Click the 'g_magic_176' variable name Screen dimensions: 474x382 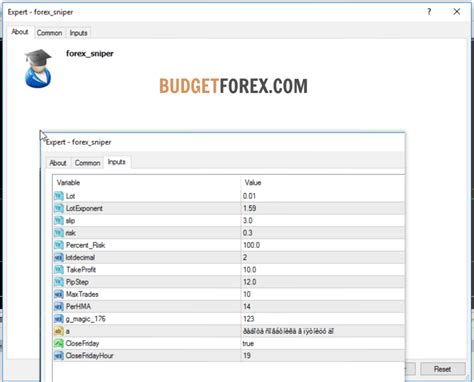tap(86, 319)
